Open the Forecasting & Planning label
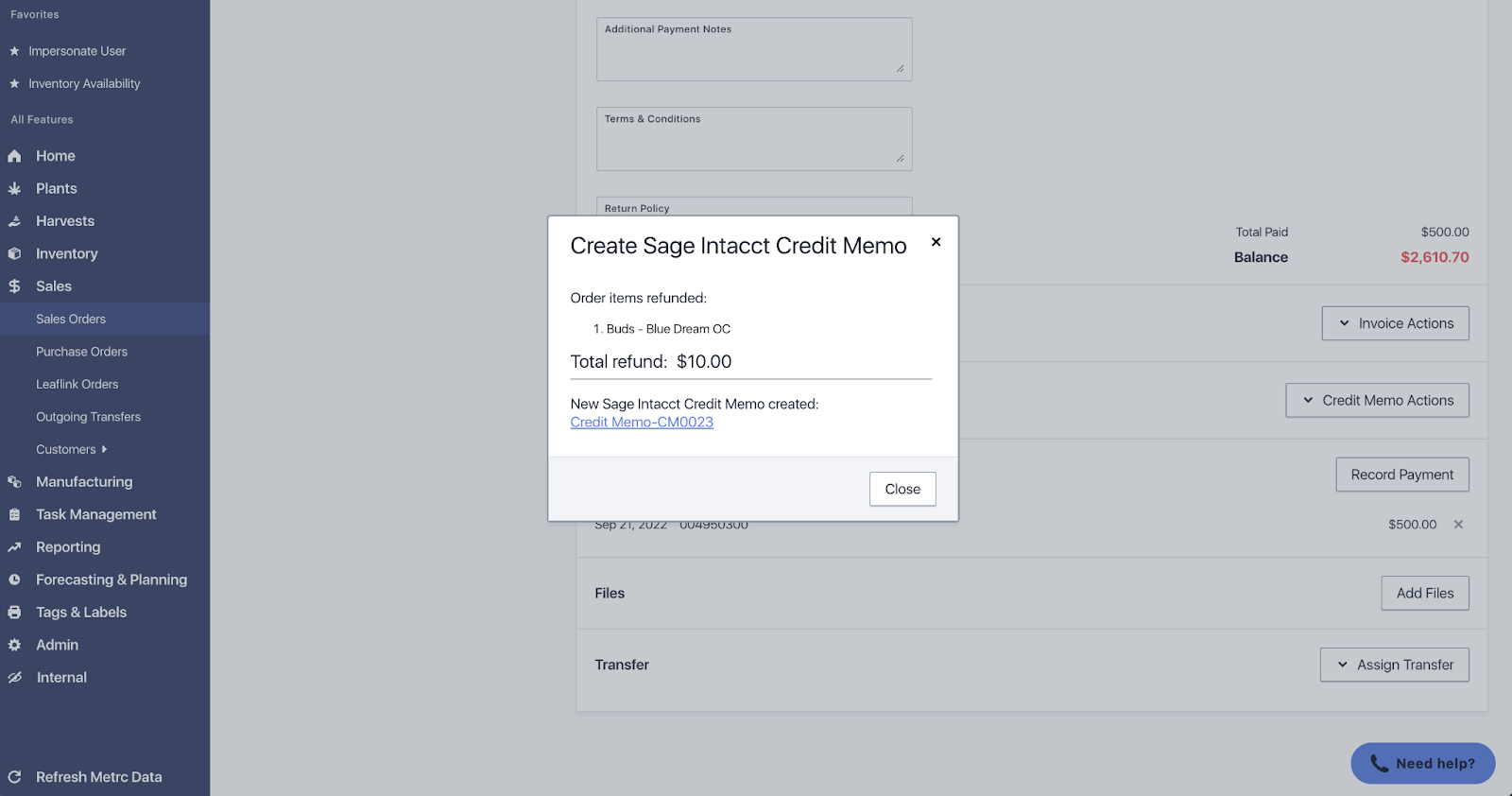Viewport: 1512px width, 796px height. point(112,580)
